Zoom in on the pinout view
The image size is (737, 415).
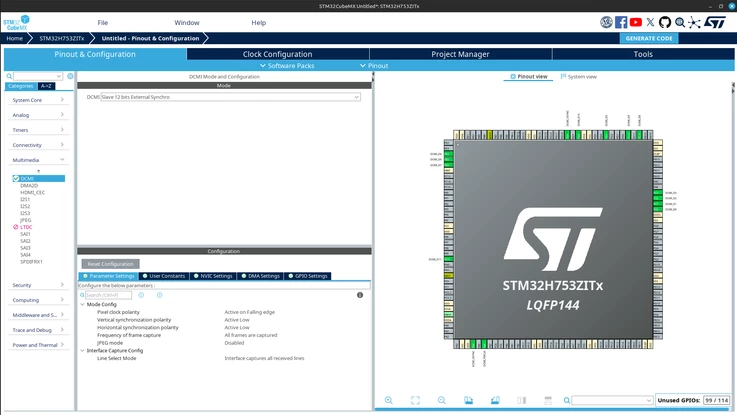click(389, 400)
